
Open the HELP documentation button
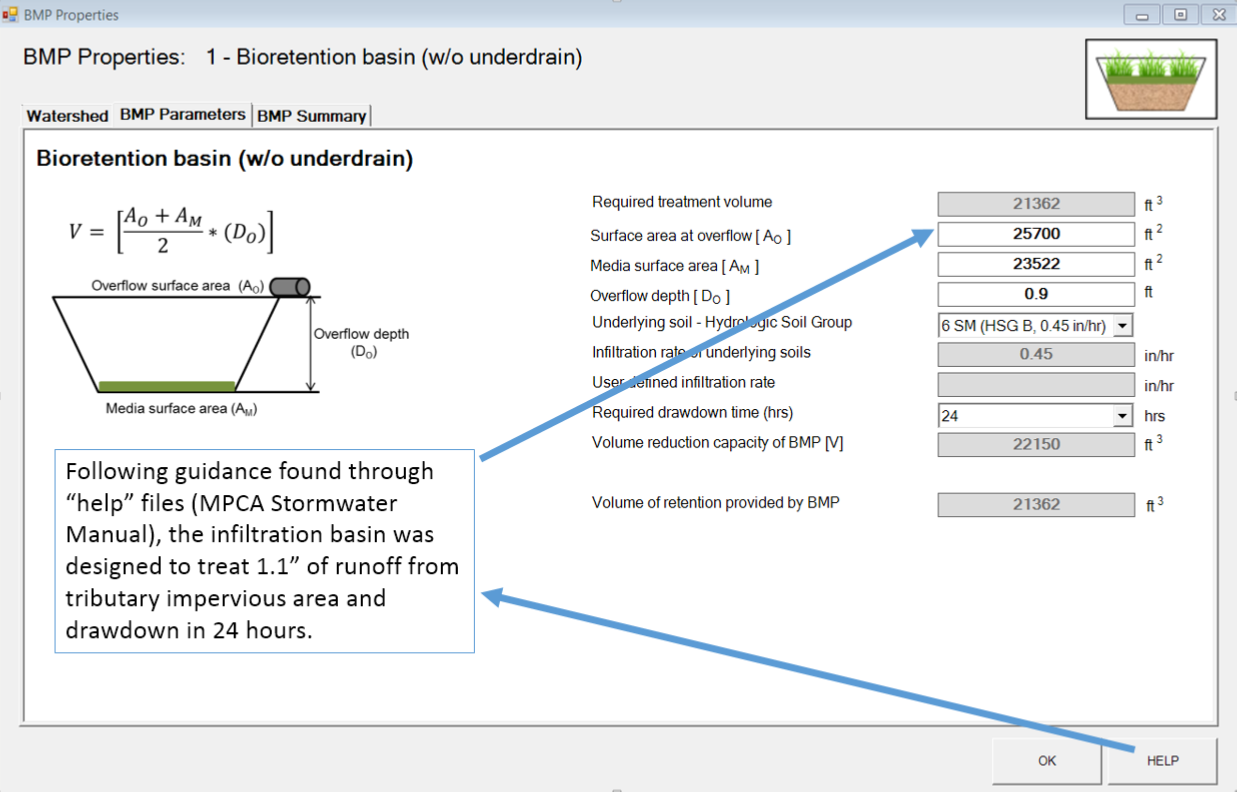pyautogui.click(x=1162, y=761)
